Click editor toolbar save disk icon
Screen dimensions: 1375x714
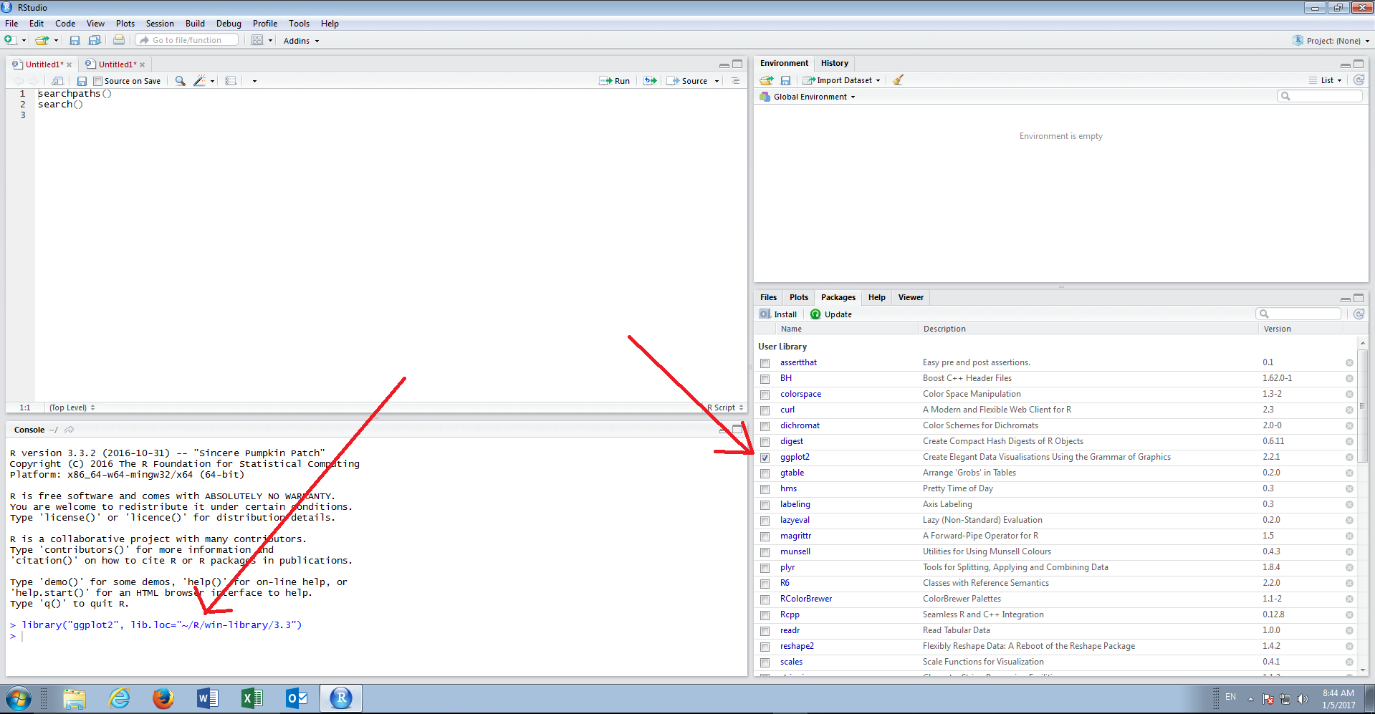[81, 81]
